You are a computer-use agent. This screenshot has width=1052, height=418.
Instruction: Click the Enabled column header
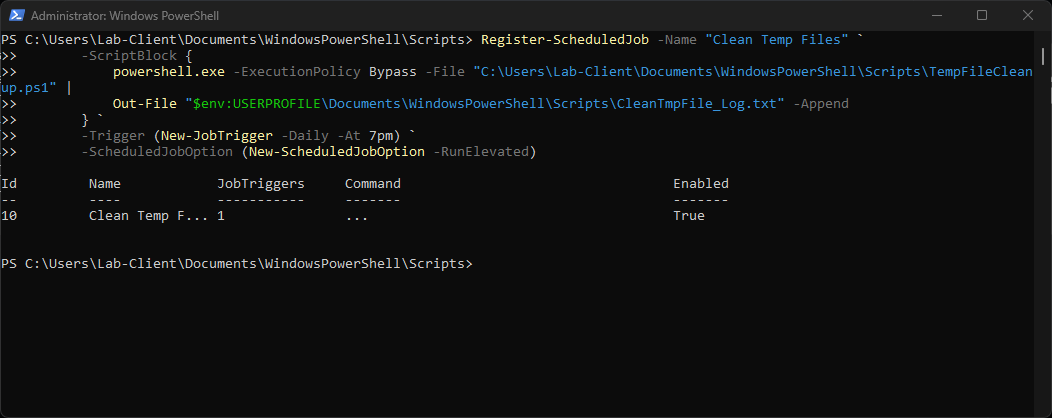click(700, 184)
